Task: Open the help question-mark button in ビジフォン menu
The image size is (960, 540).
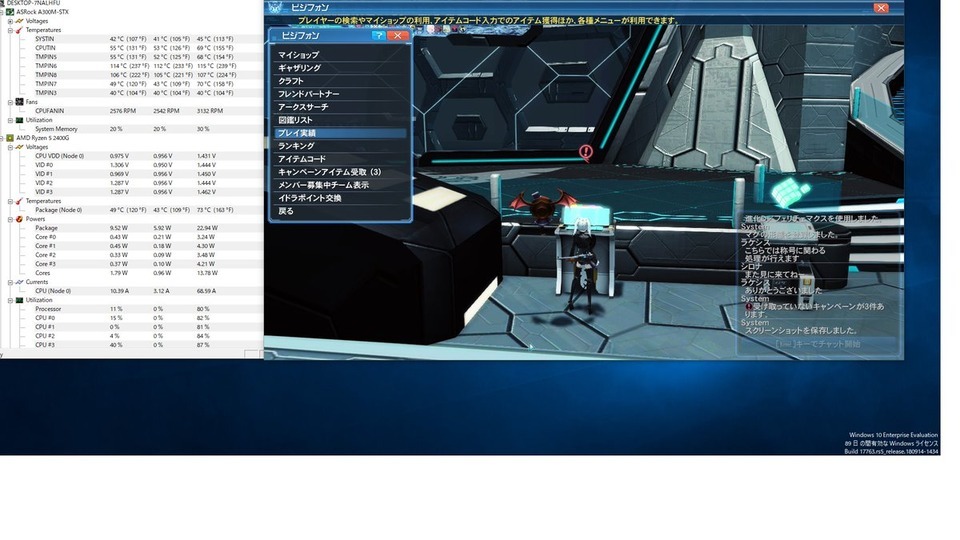Action: tap(378, 36)
